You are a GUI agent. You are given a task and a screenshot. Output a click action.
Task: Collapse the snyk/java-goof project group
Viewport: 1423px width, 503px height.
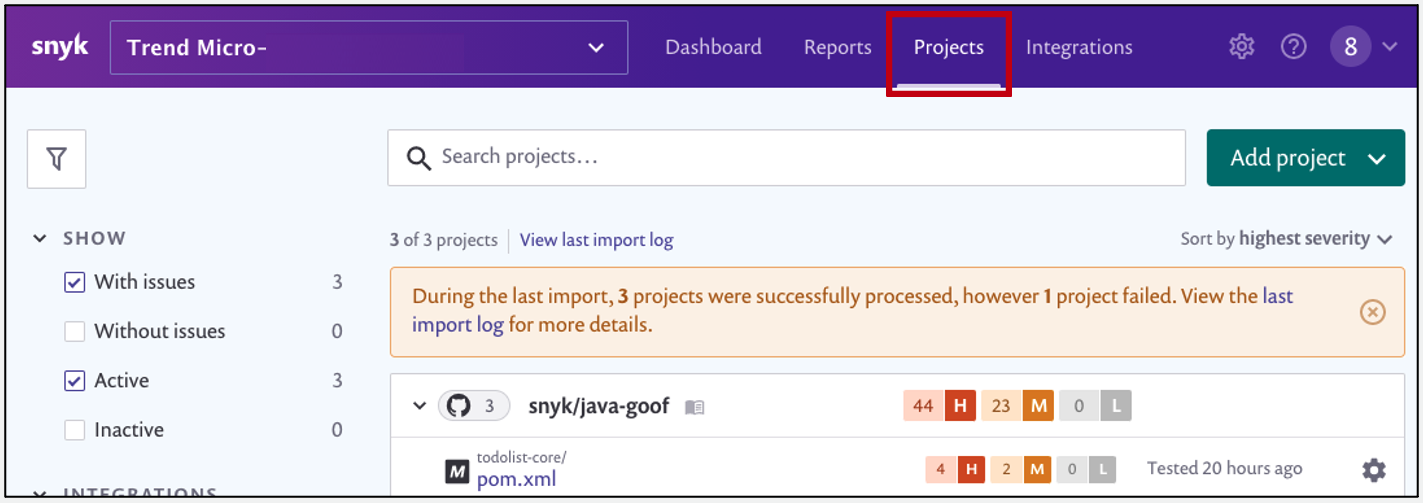(x=419, y=406)
